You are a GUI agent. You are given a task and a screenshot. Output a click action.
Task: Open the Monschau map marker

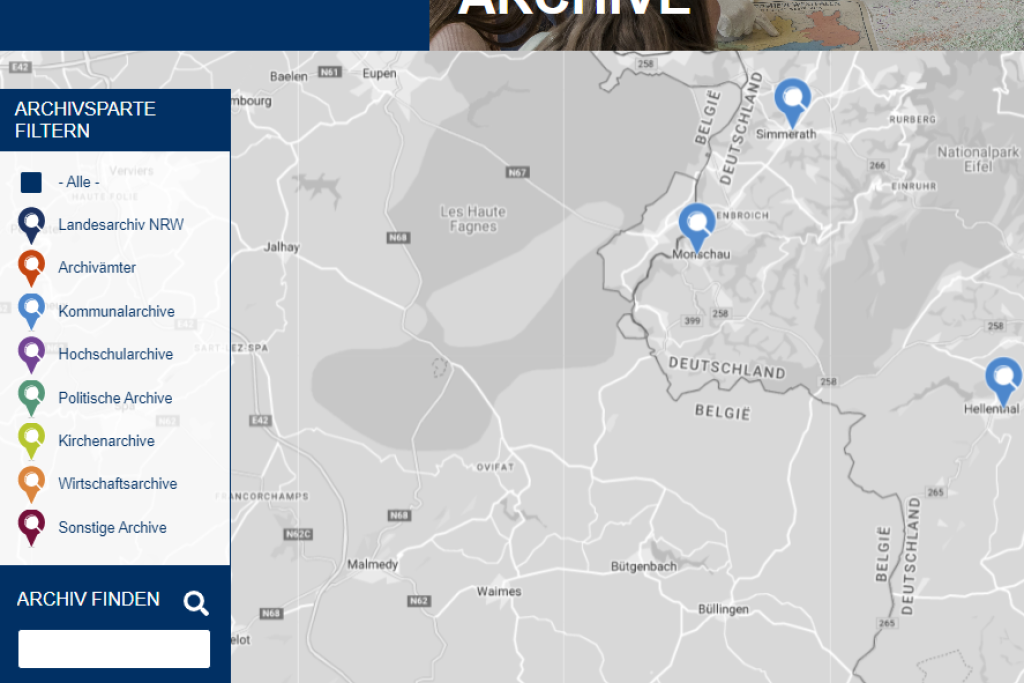[697, 228]
